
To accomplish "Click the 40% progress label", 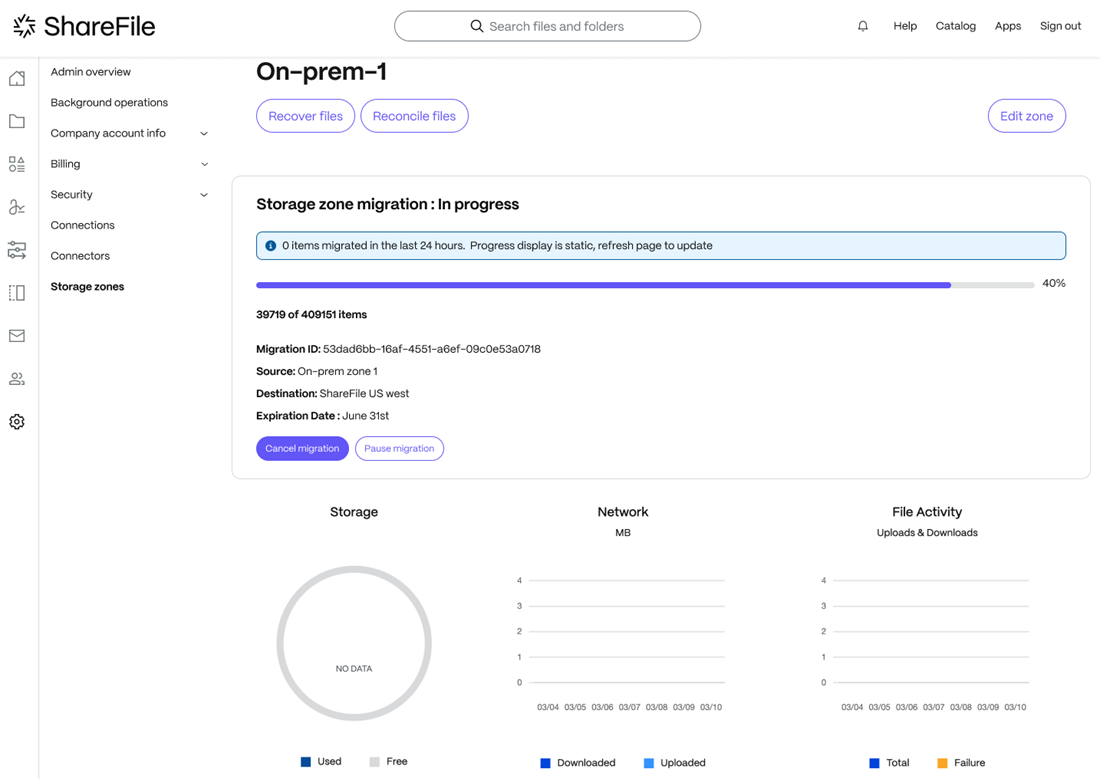I will 1054,284.
